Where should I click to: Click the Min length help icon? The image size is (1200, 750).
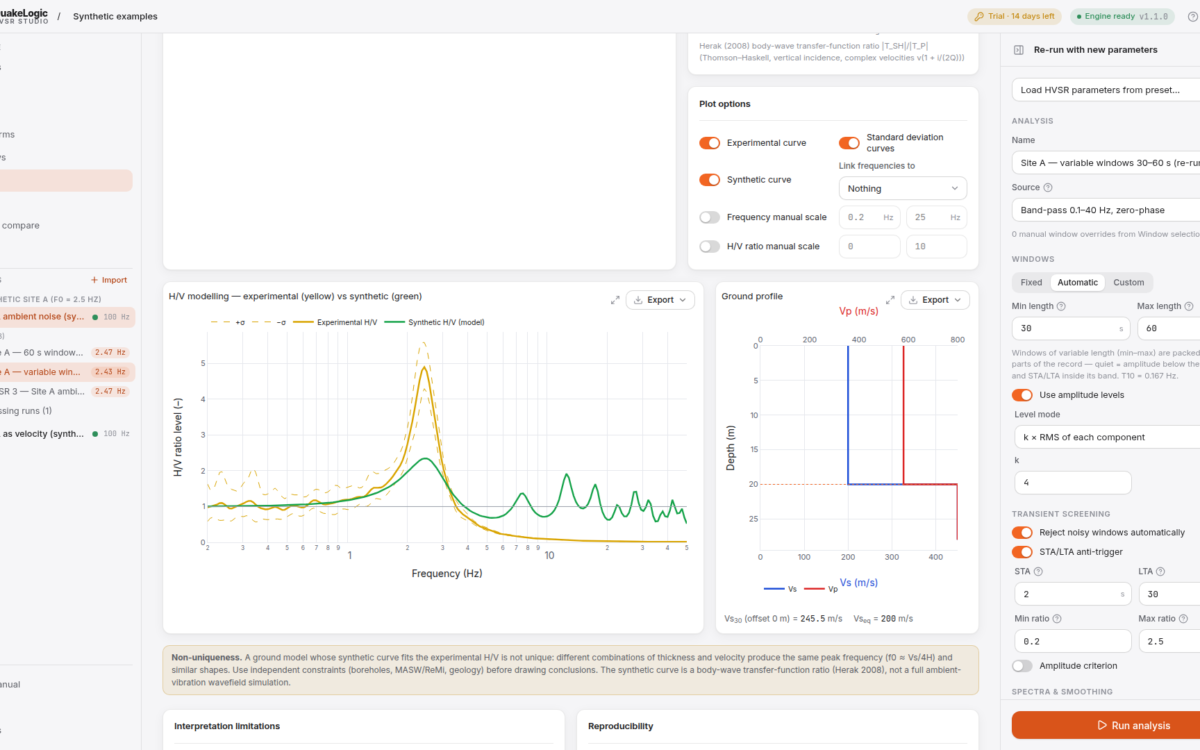(1061, 306)
